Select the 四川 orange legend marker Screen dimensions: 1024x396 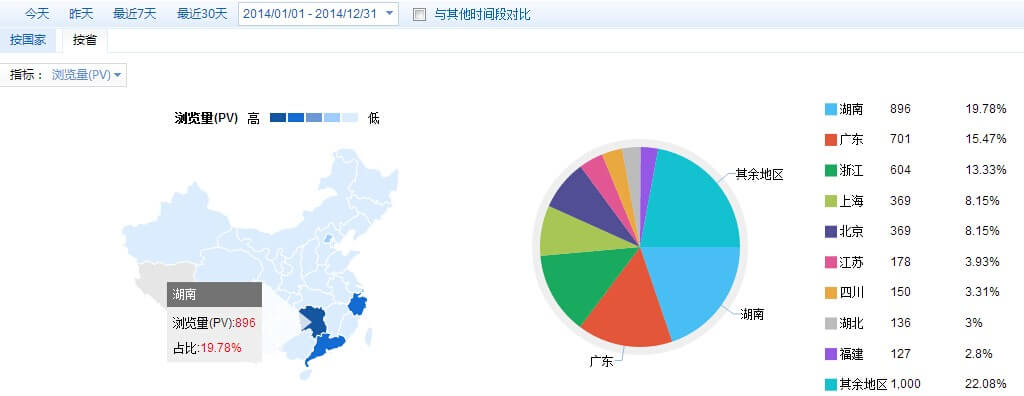pos(831,293)
